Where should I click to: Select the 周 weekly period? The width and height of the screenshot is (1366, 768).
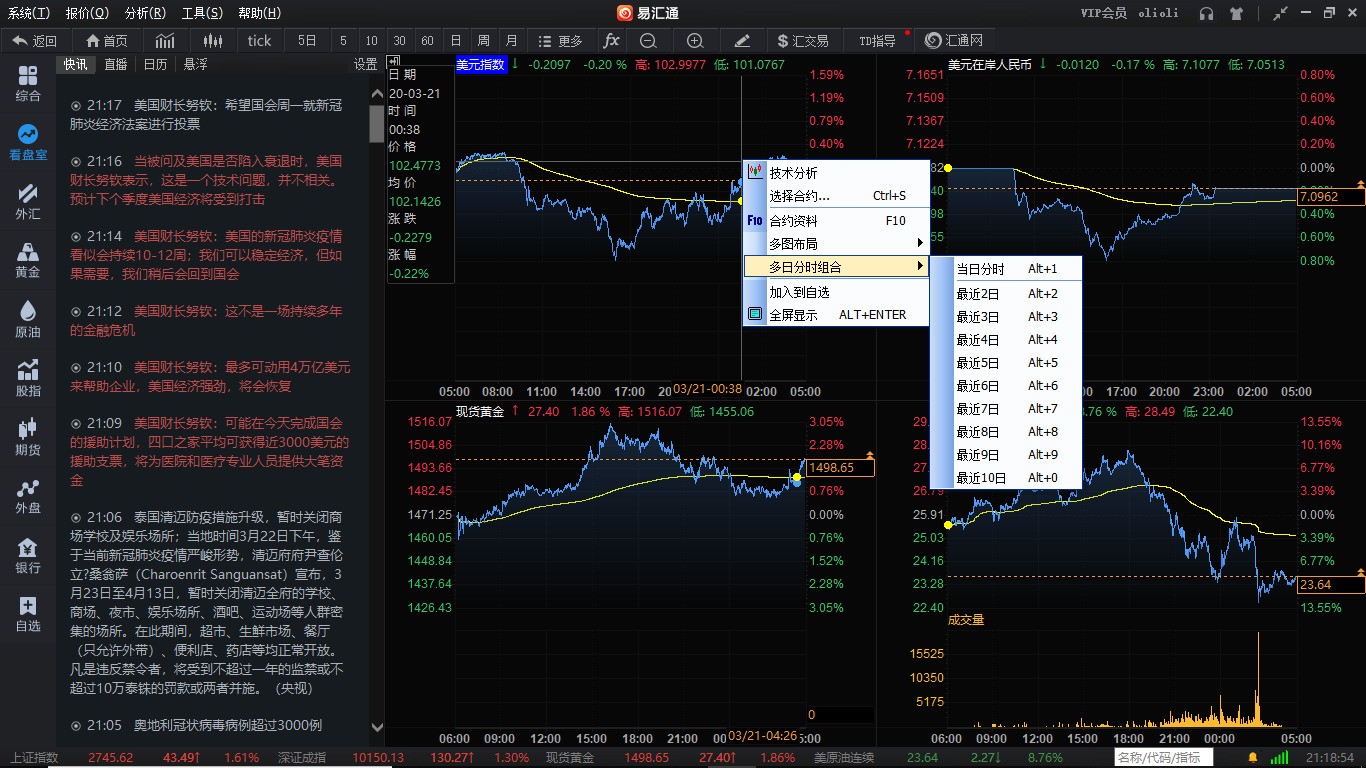484,41
